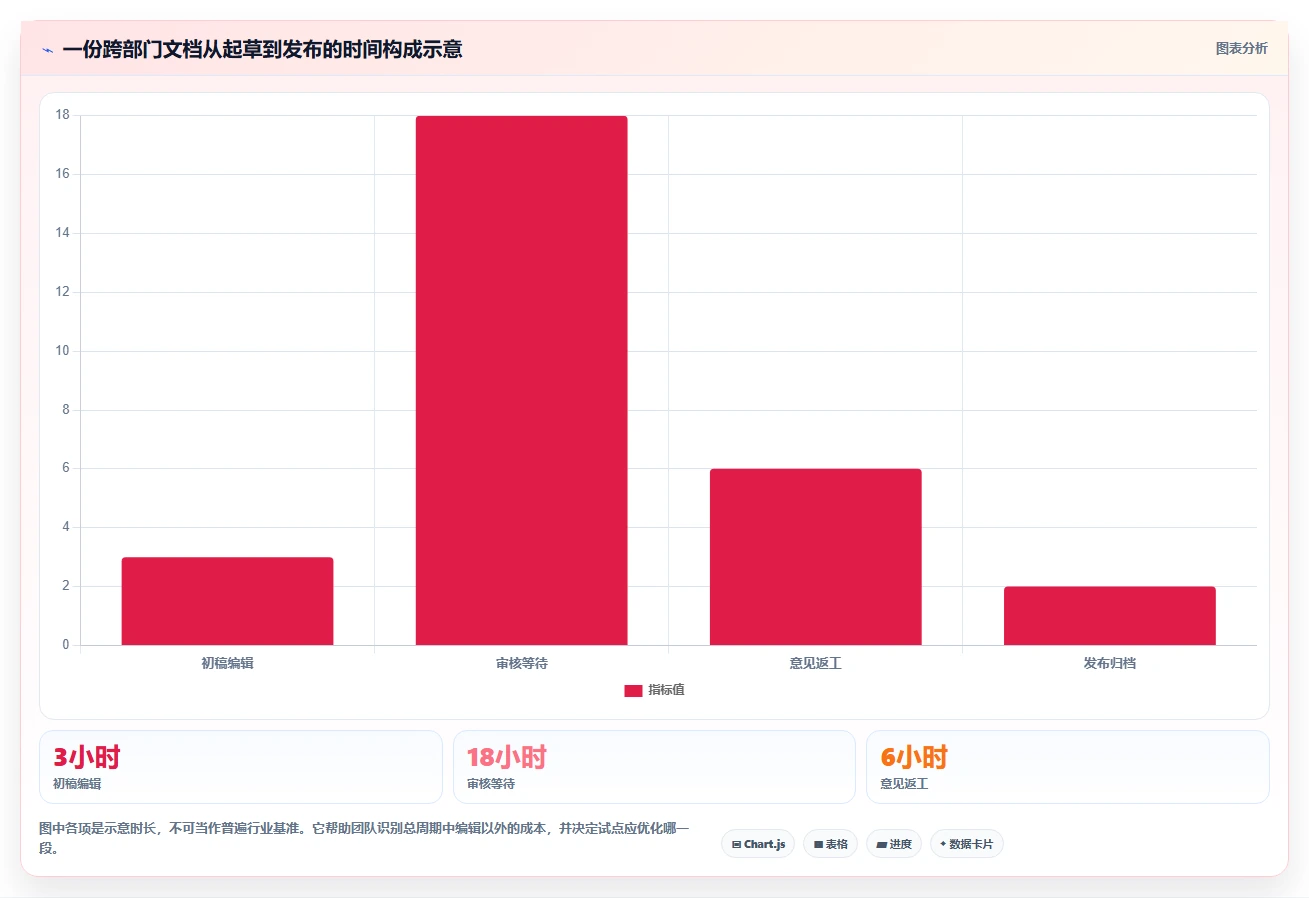Viewport: 1309px width, 898px height.
Task: Click the Chart.js tag chip
Action: pyautogui.click(x=758, y=844)
